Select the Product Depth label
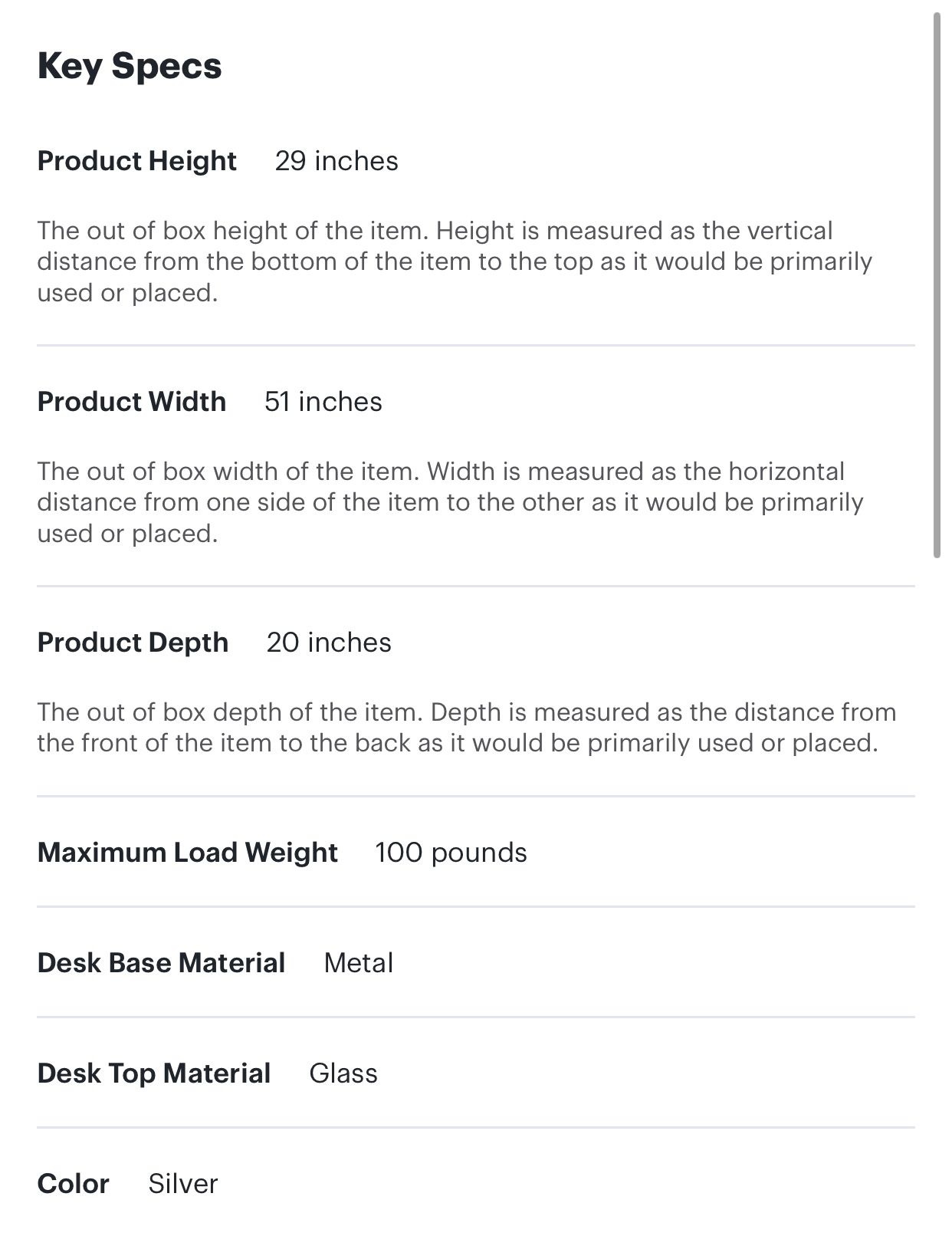The image size is (952, 1236). pos(133,643)
